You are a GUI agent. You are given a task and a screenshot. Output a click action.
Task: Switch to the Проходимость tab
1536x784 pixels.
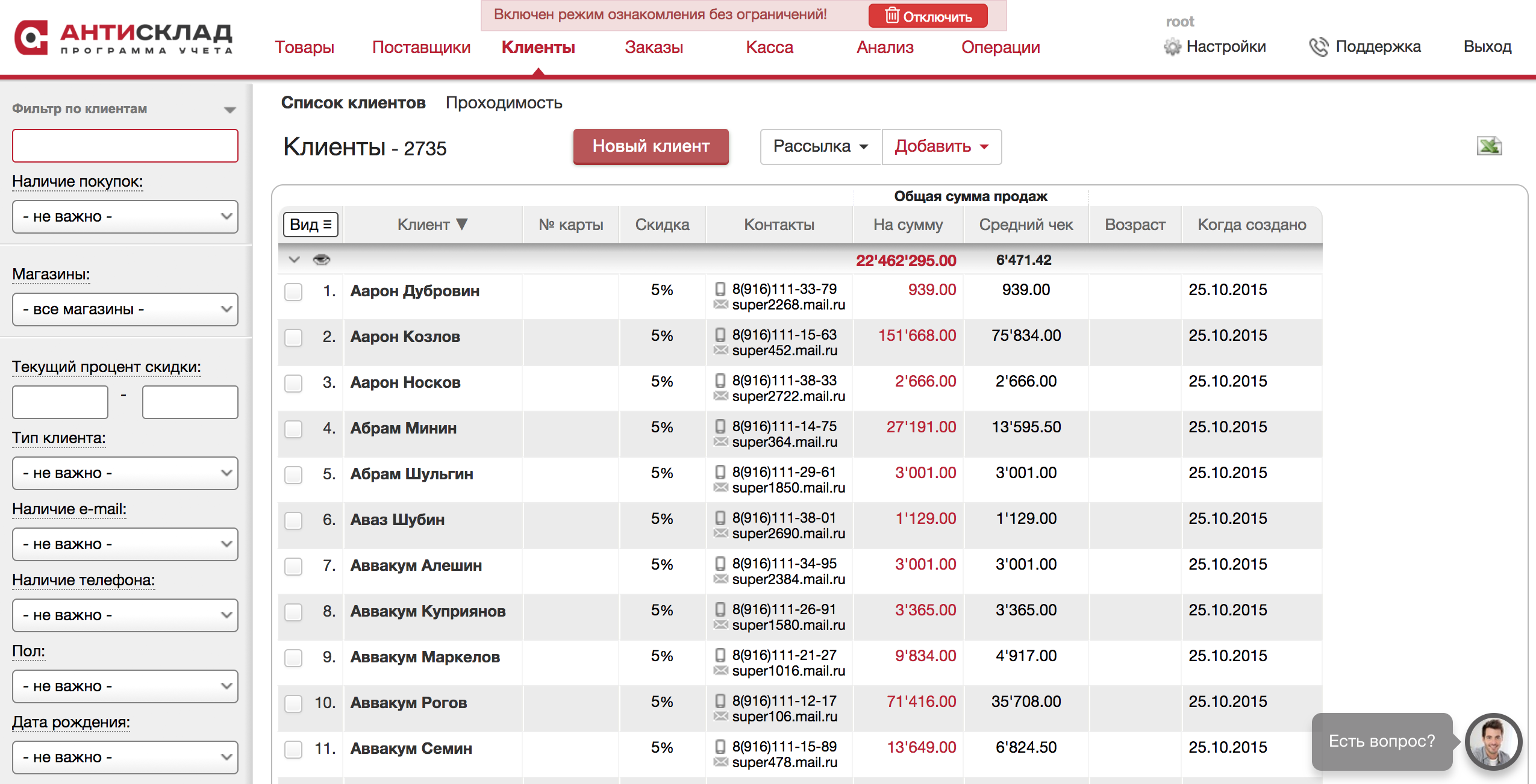504,103
